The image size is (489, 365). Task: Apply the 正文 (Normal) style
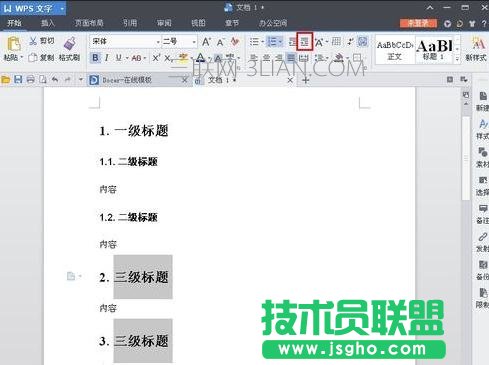395,50
